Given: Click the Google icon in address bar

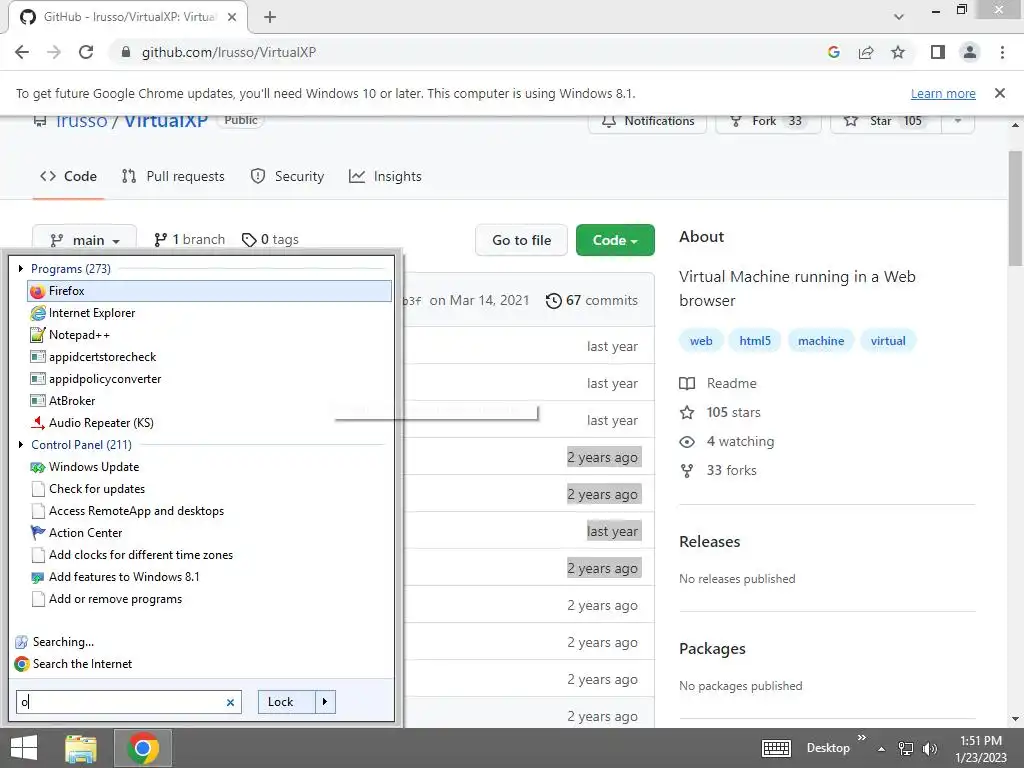Looking at the screenshot, I should coord(833,52).
